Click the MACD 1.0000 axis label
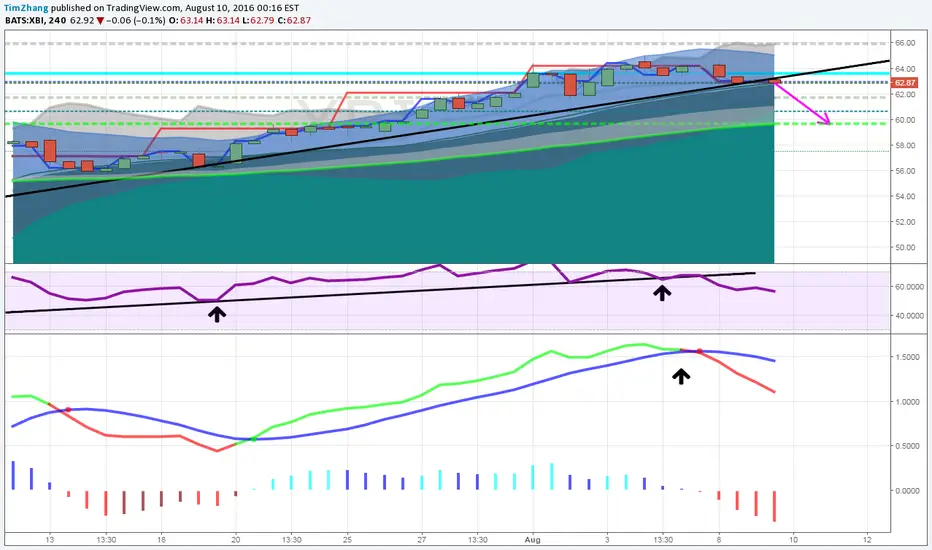 pyautogui.click(x=908, y=402)
